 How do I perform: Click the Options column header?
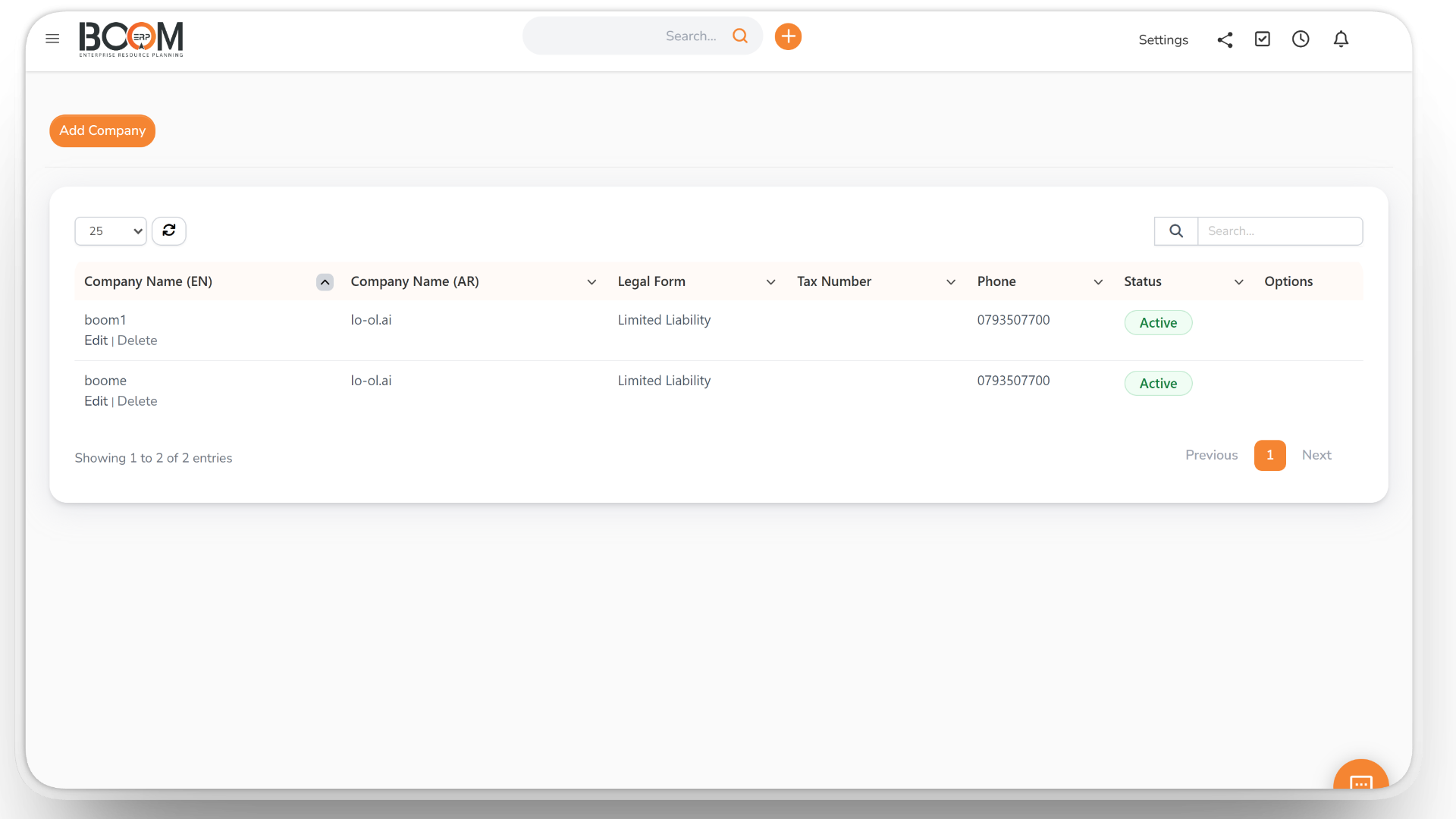pos(1288,281)
